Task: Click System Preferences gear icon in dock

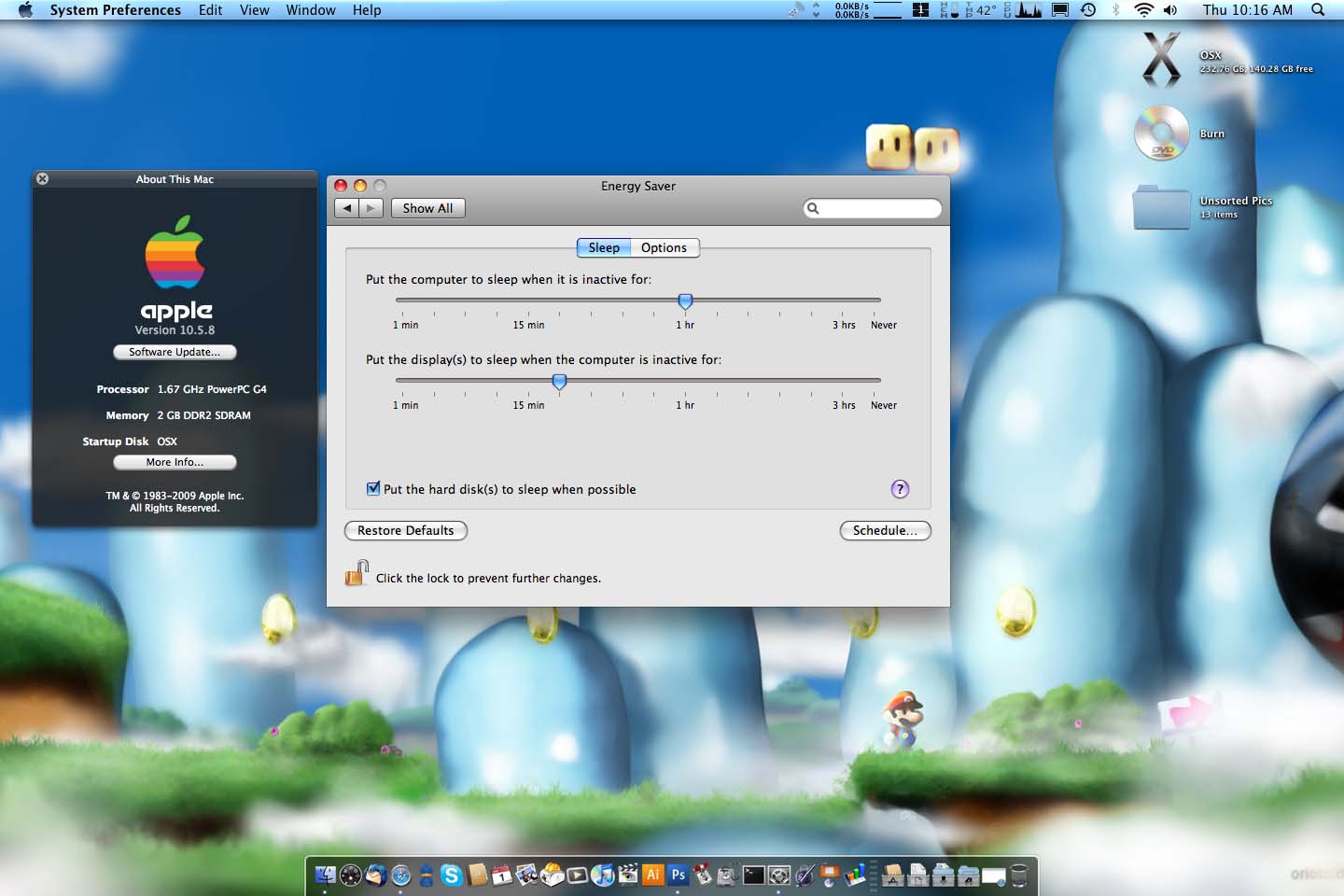Action: (779, 875)
